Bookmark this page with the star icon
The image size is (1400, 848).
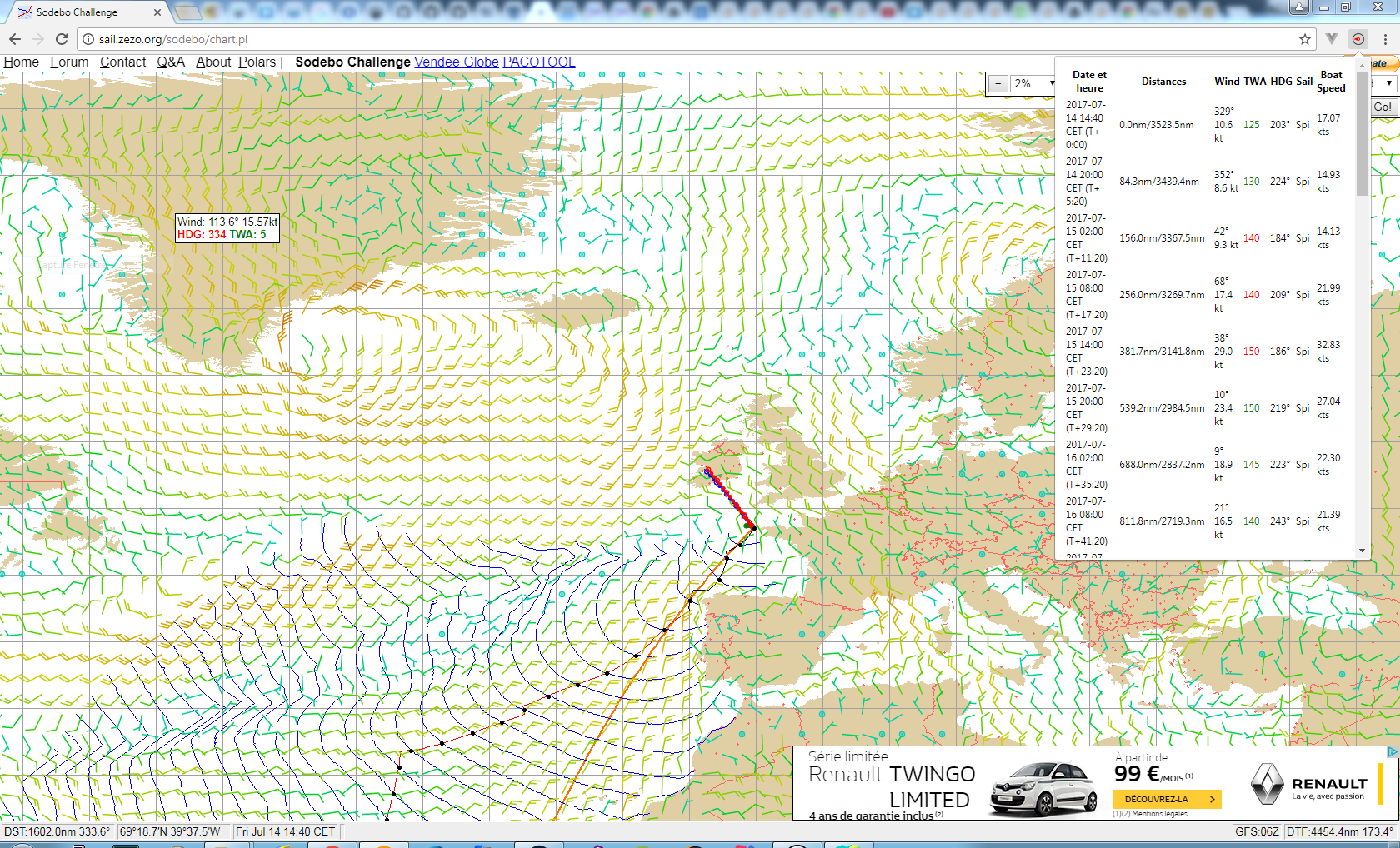tap(1305, 39)
